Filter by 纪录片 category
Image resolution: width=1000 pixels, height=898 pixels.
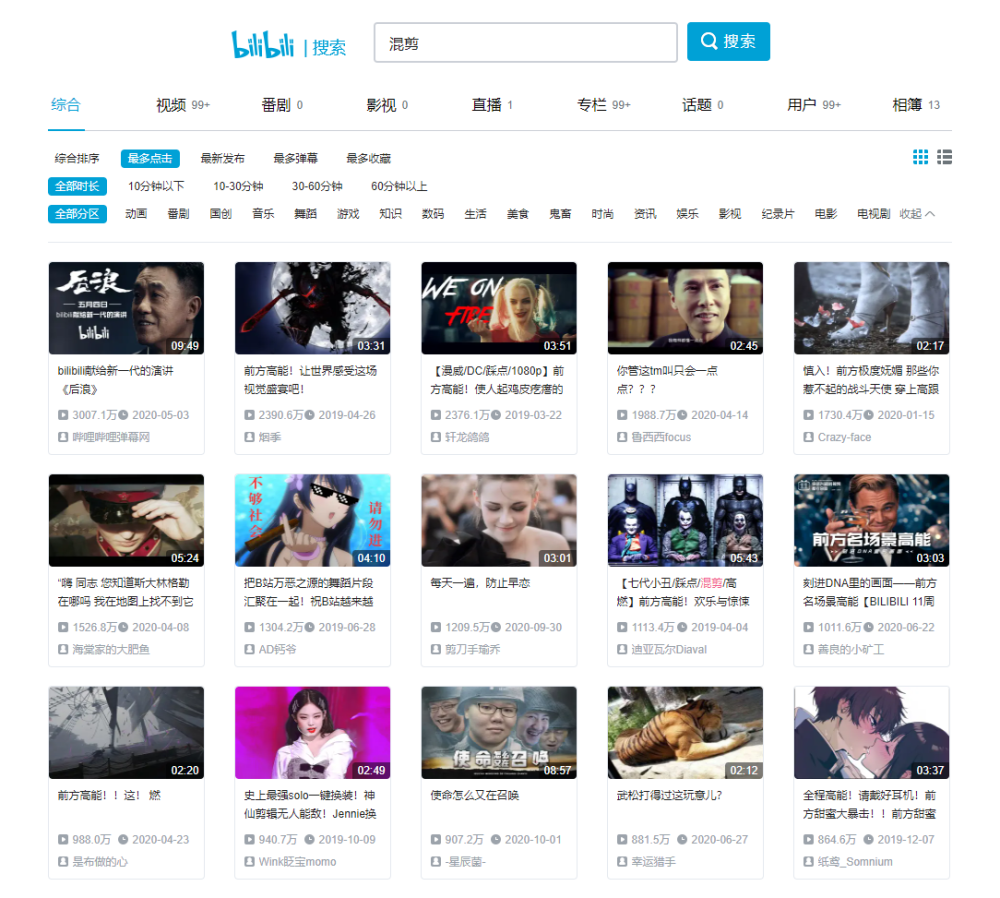[778, 214]
